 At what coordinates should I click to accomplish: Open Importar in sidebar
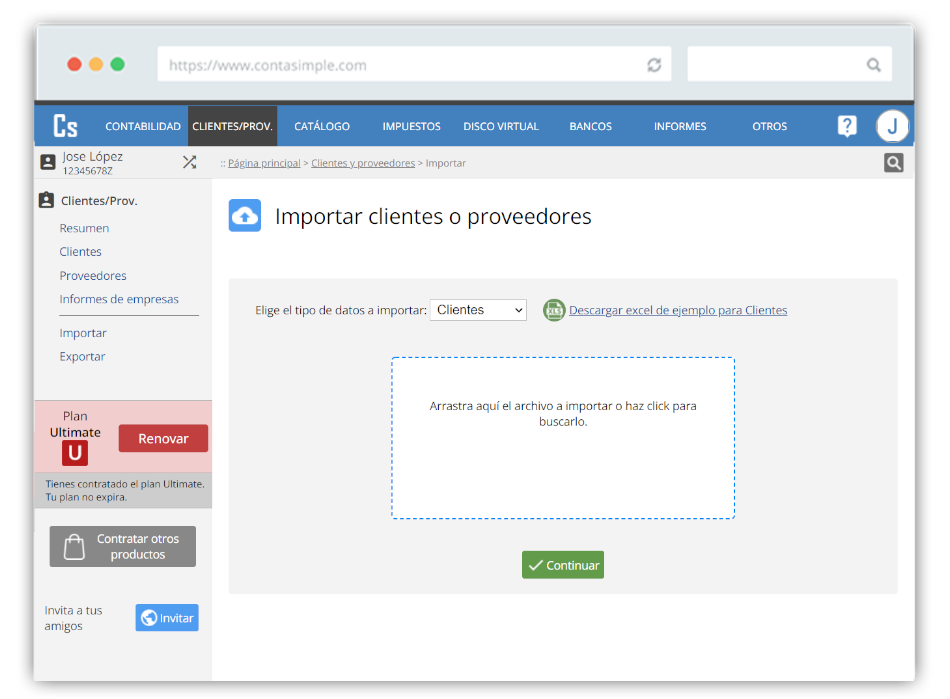[83, 333]
